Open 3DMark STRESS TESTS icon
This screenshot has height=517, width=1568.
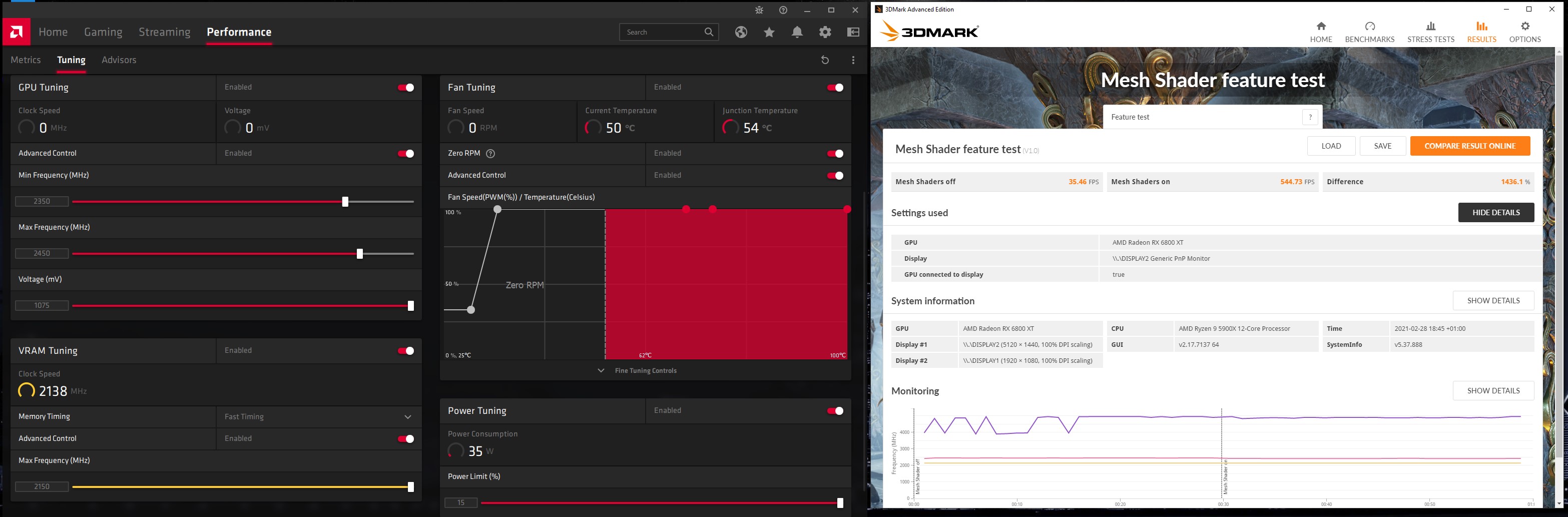click(x=1431, y=26)
